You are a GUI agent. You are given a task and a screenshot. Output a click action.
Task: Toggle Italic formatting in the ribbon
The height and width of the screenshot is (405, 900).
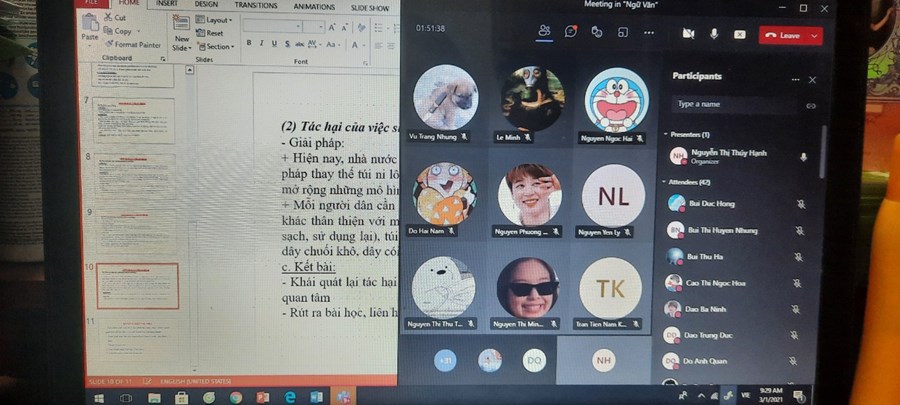point(261,43)
